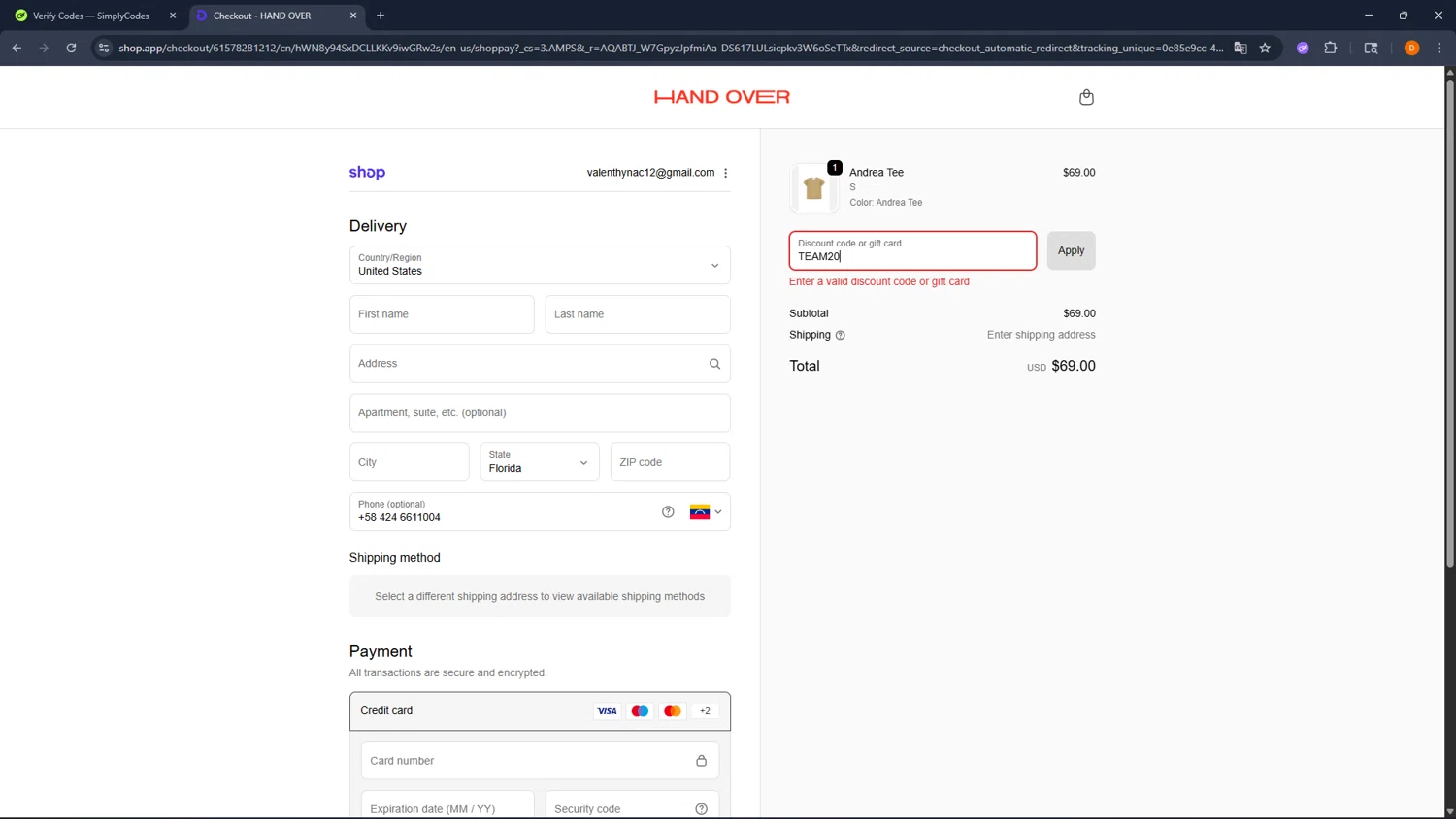Screen dimensions: 1456x819
Task: Go back using browser back arrow
Action: (17, 48)
